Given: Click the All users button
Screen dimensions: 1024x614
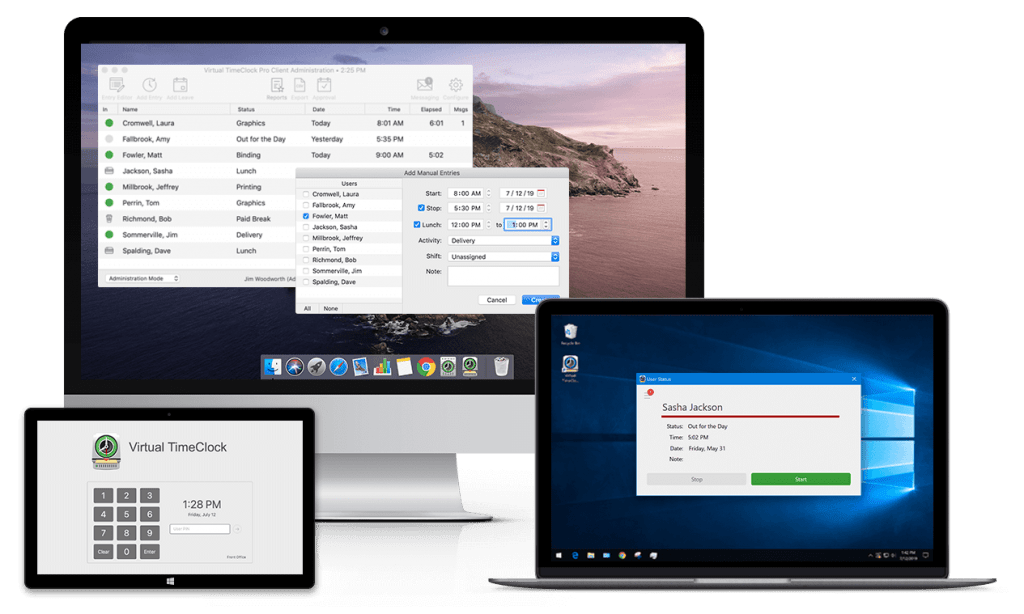Looking at the screenshot, I should [307, 308].
